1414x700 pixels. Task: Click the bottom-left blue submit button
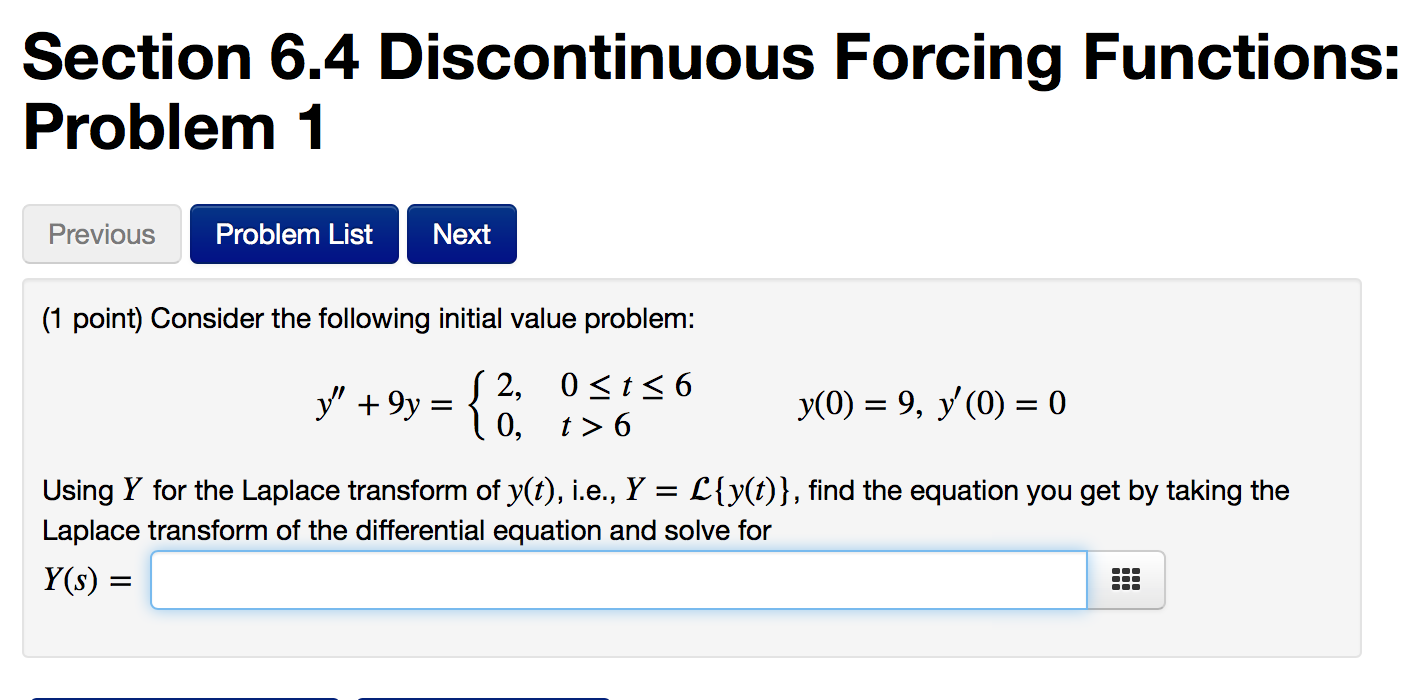coord(185,697)
